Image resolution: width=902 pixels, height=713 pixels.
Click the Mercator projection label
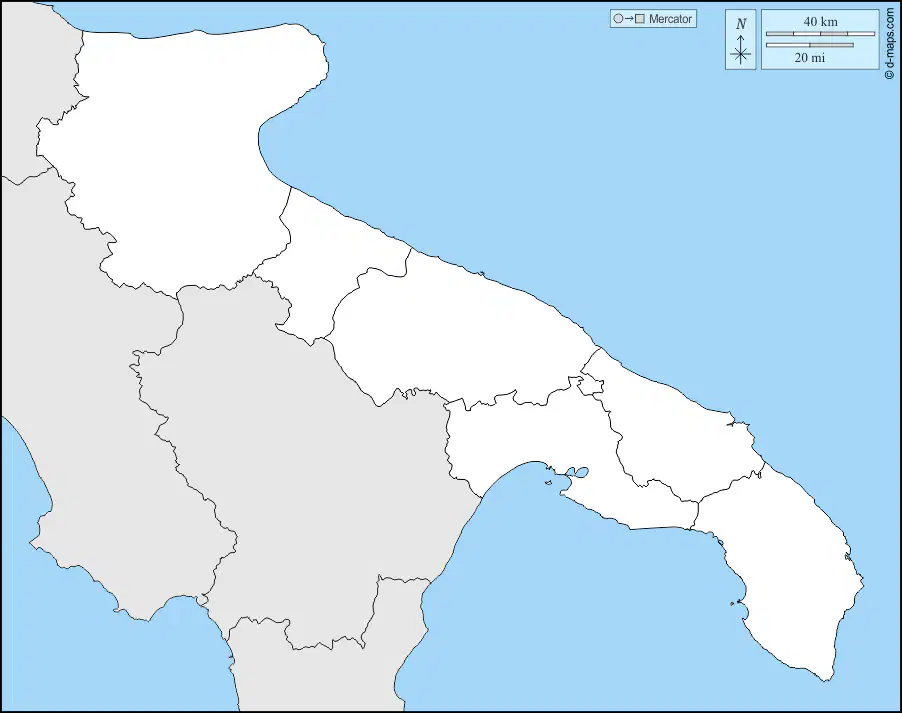(x=670, y=19)
